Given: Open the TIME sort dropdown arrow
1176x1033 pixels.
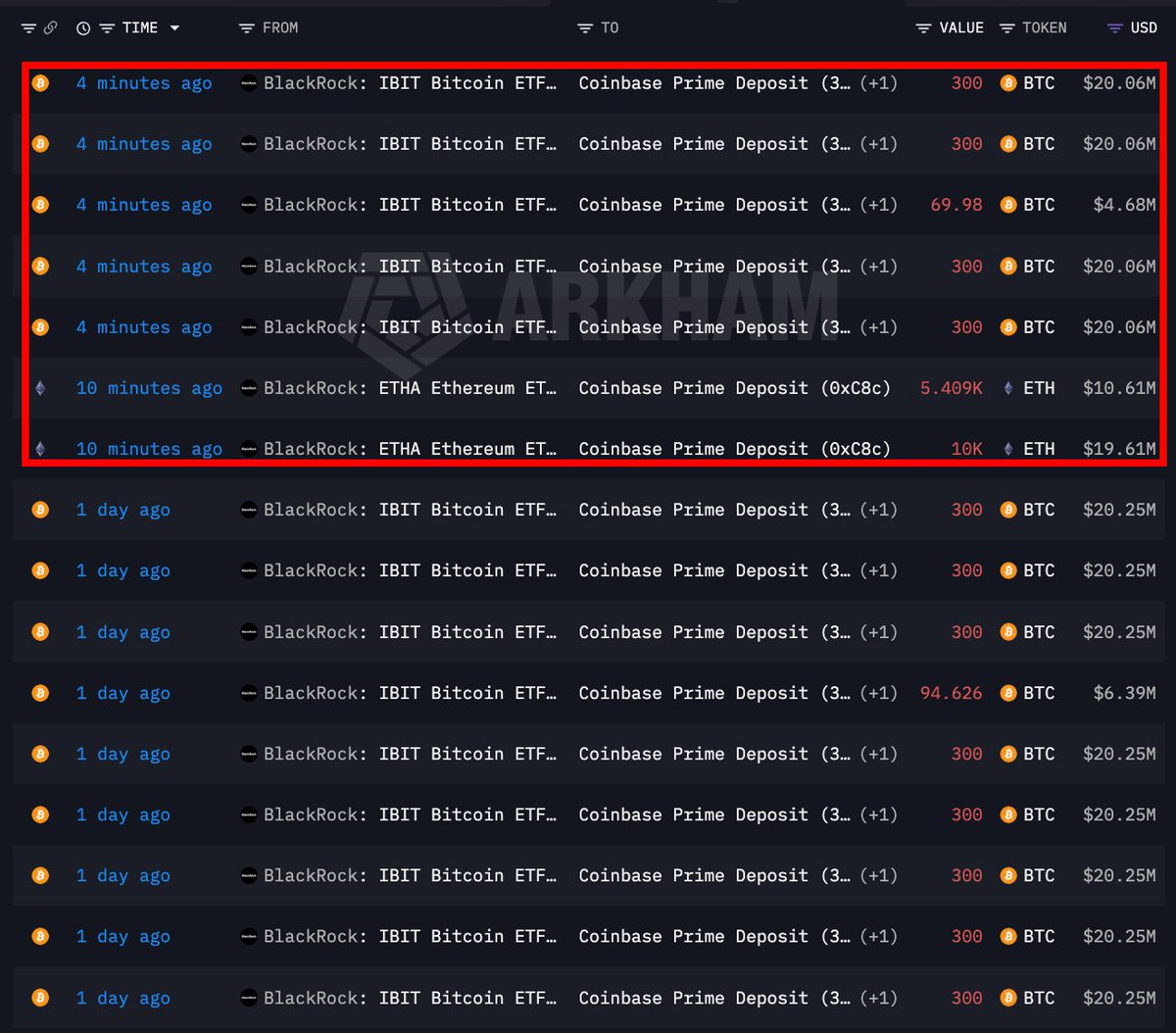Looking at the screenshot, I should pos(174,27).
